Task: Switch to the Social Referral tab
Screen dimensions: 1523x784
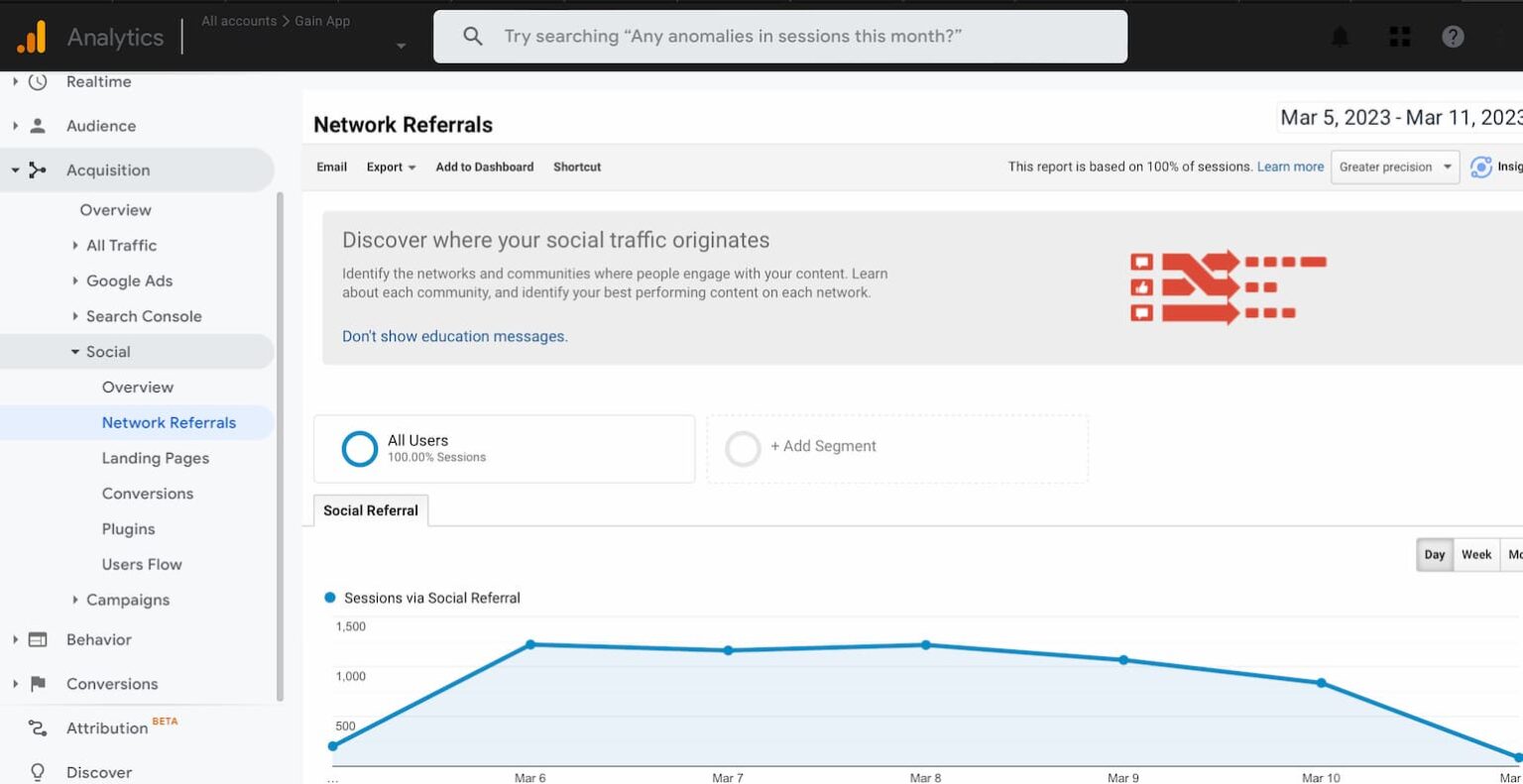Action: tap(370, 509)
